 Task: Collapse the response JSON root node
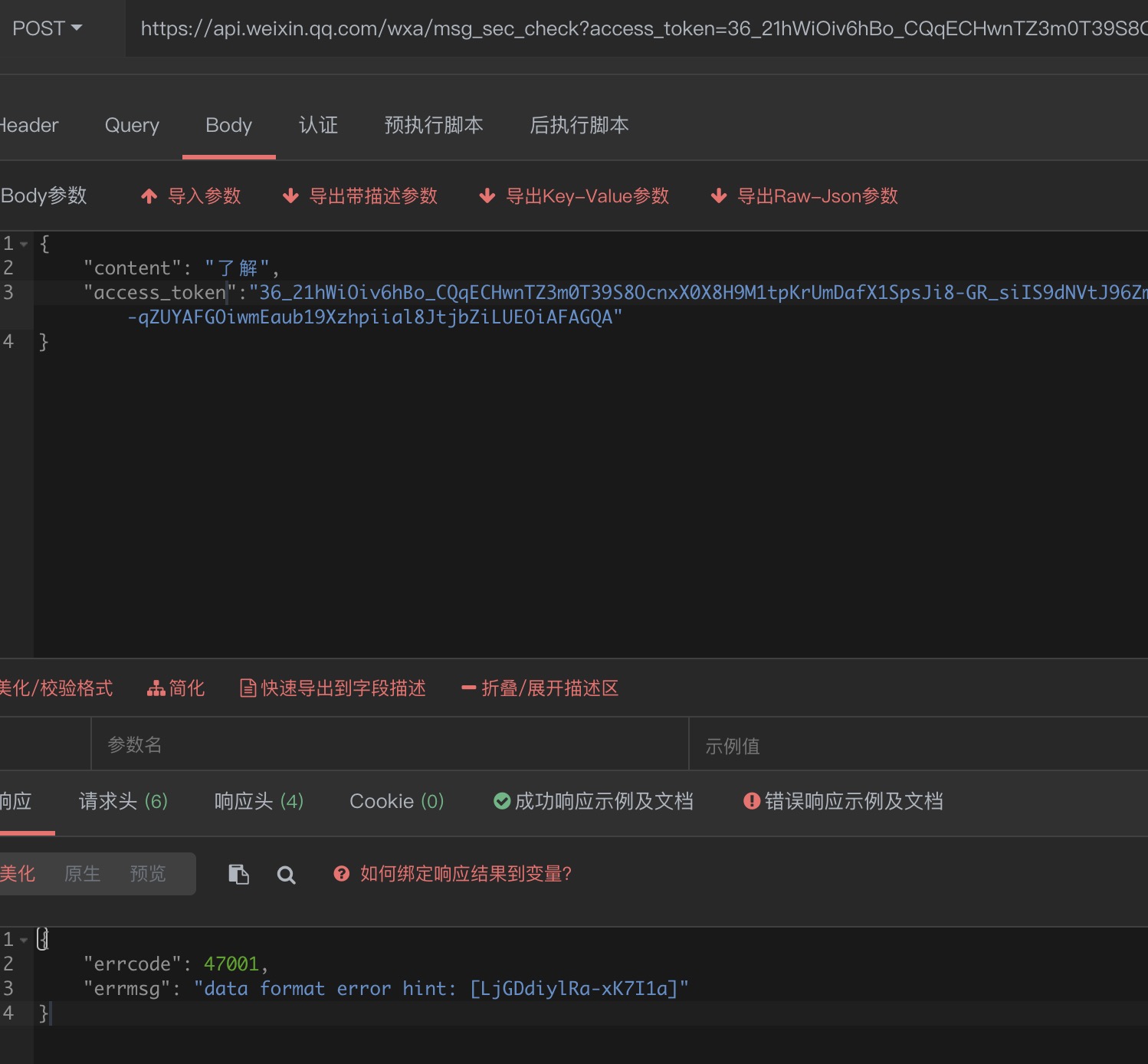pyautogui.click(x=23, y=938)
